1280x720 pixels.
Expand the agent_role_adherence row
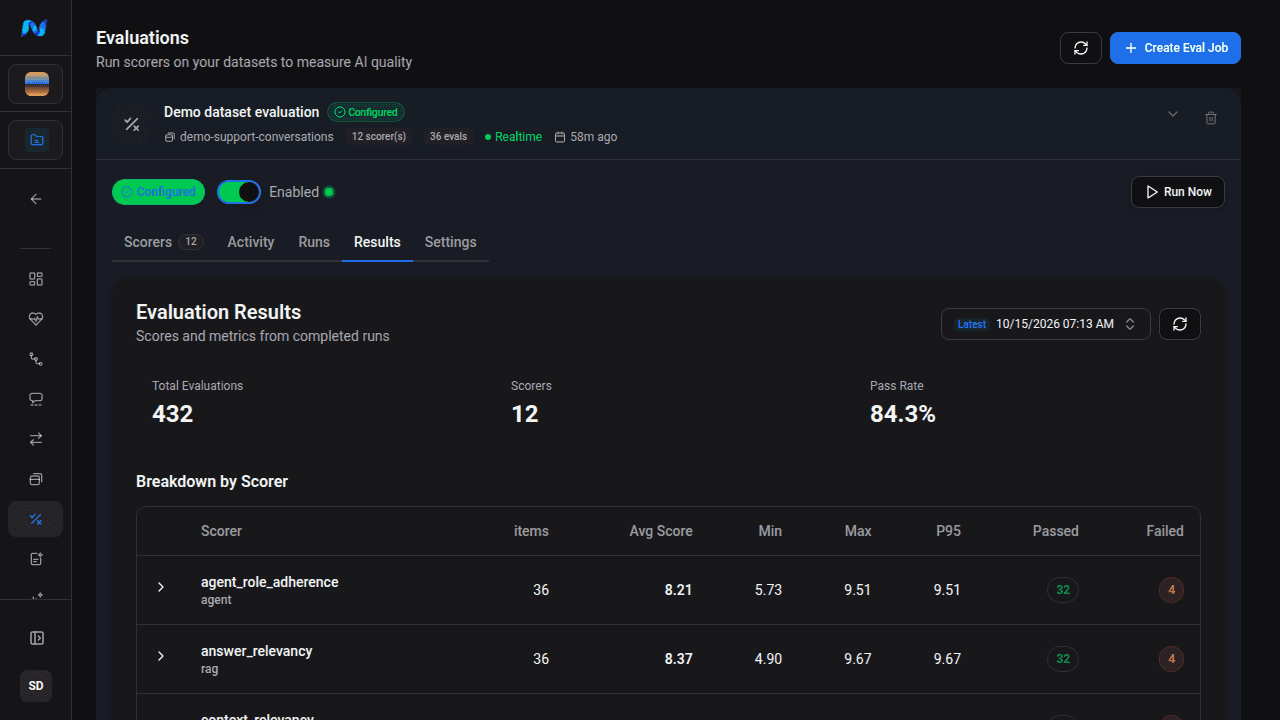pyautogui.click(x=161, y=587)
